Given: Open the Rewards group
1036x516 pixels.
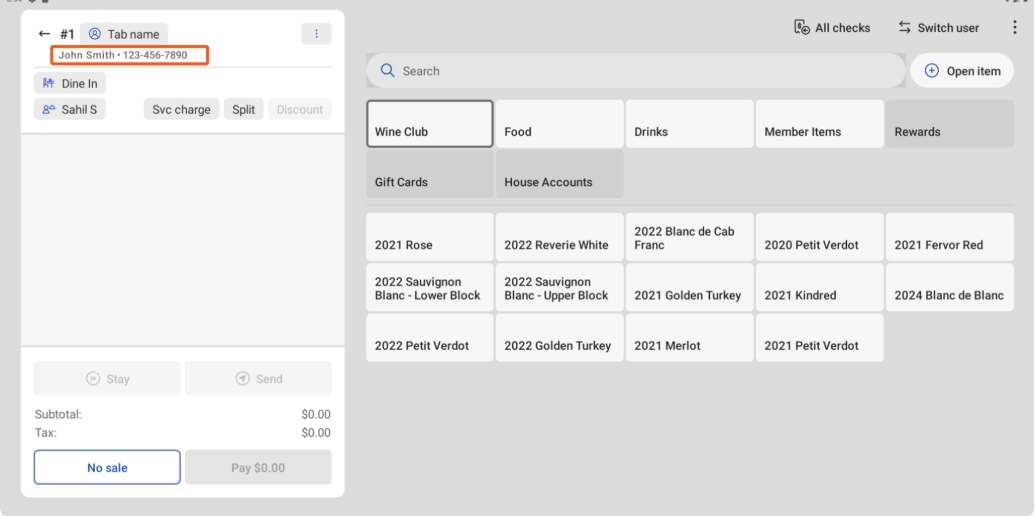Looking at the screenshot, I should point(950,124).
